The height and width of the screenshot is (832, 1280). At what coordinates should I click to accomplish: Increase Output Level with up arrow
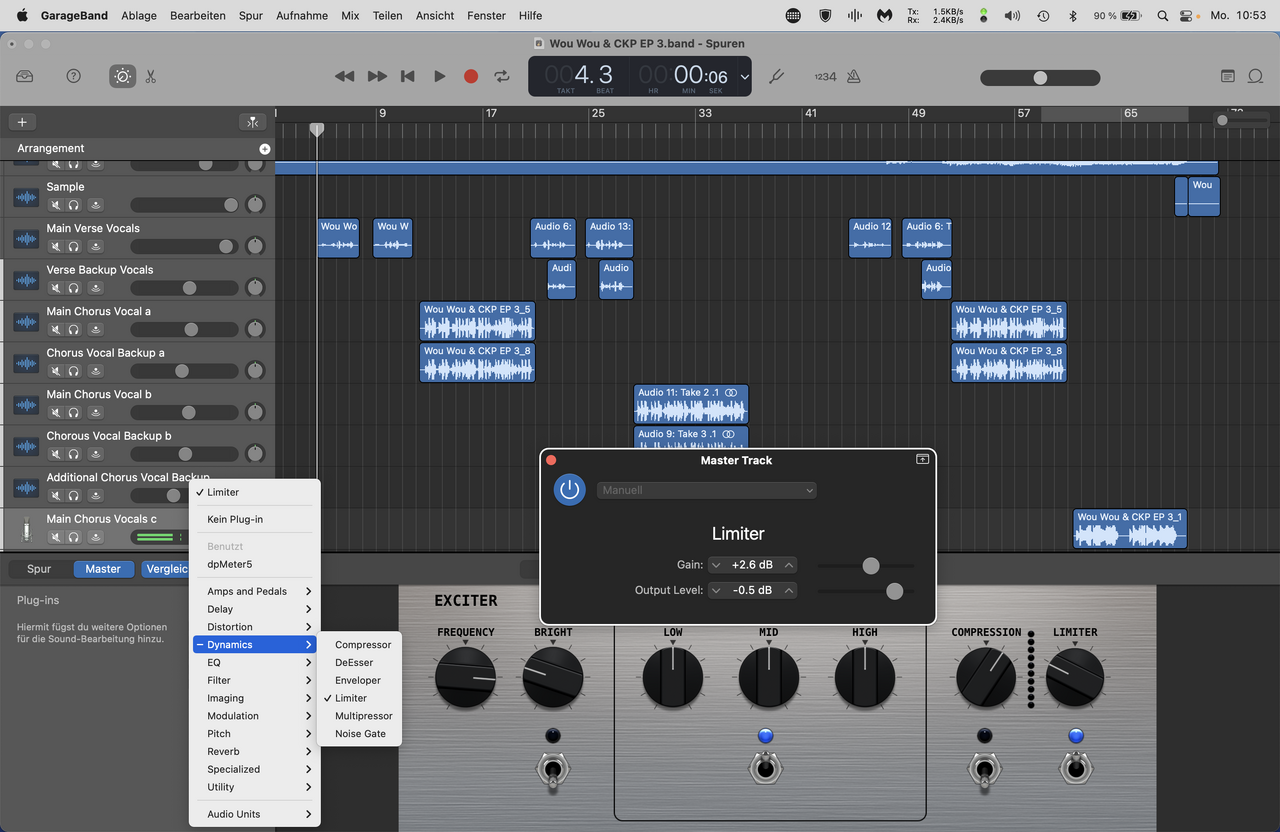point(789,591)
